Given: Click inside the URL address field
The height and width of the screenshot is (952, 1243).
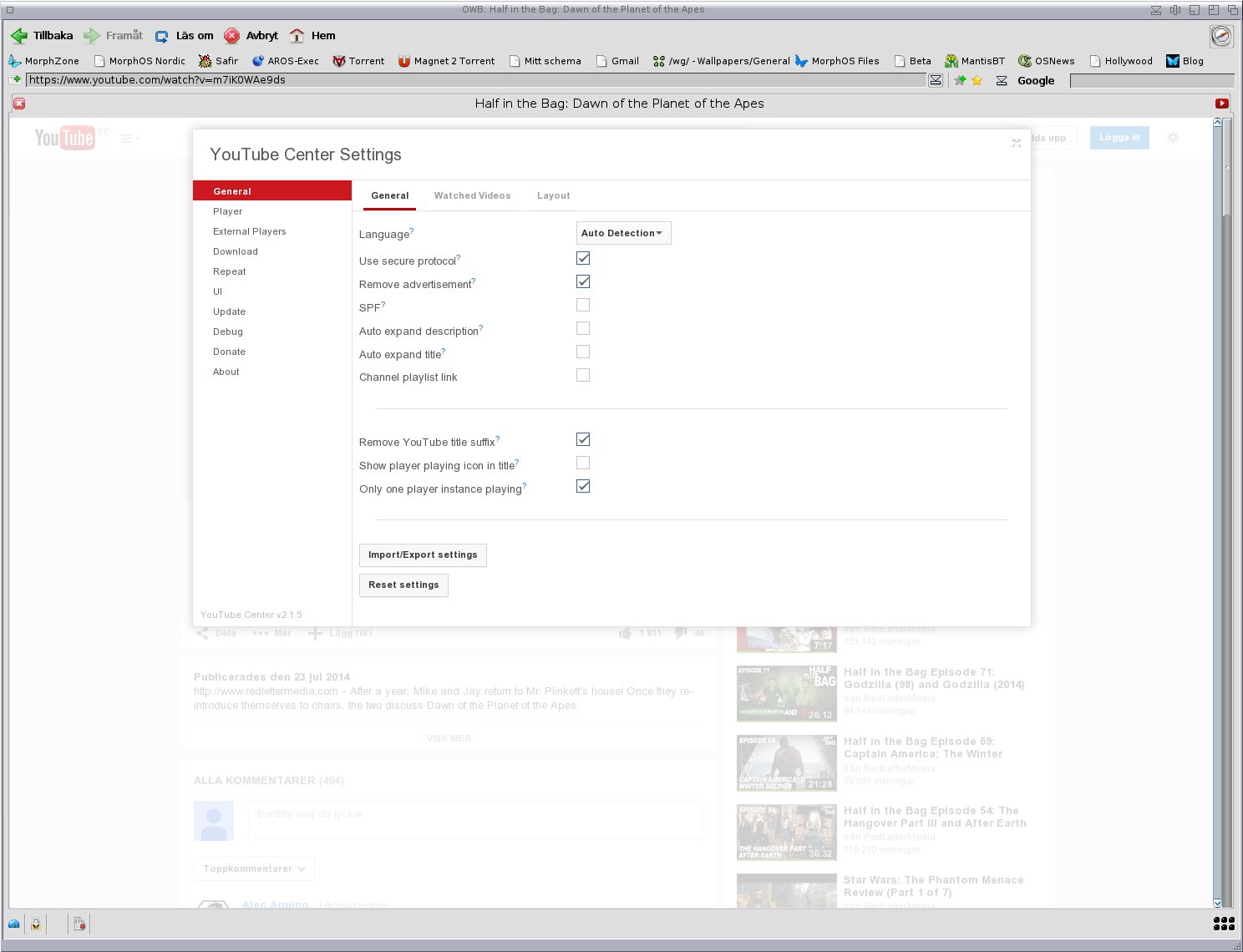Looking at the screenshot, I should point(476,80).
